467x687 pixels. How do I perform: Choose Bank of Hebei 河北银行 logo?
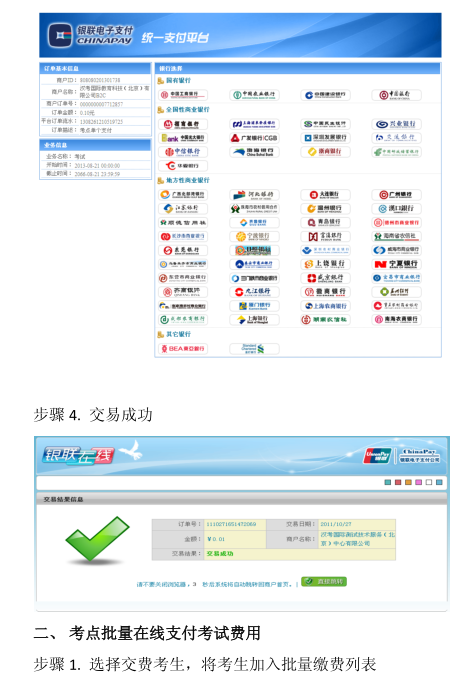(x=254, y=195)
